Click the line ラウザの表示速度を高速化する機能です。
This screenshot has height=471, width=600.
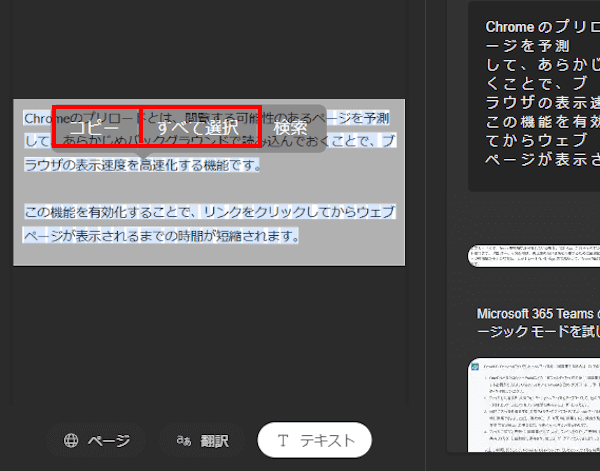click(x=142, y=165)
